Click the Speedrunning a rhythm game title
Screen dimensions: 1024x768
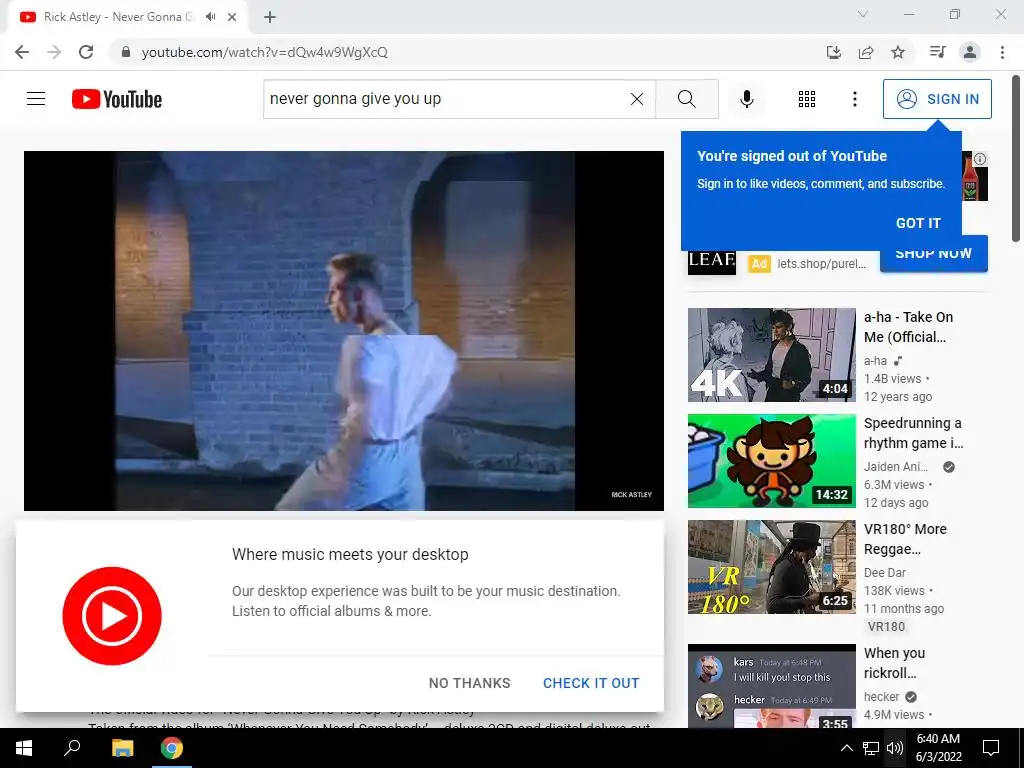point(914,433)
